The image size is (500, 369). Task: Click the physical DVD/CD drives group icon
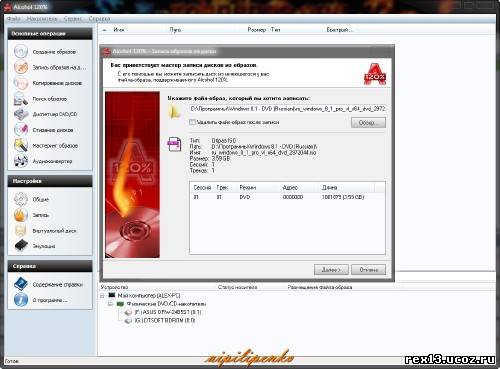point(120,304)
